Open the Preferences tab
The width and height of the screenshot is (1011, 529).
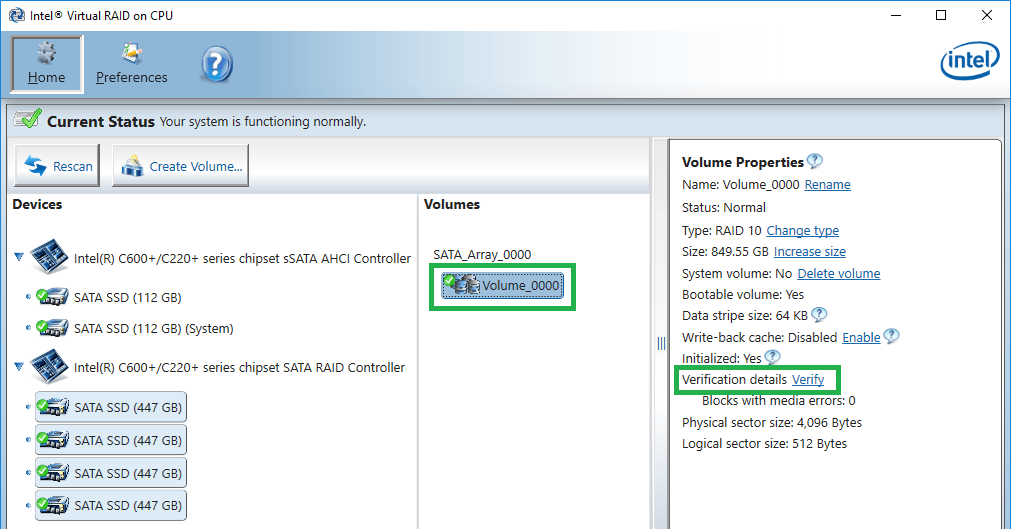click(x=131, y=64)
